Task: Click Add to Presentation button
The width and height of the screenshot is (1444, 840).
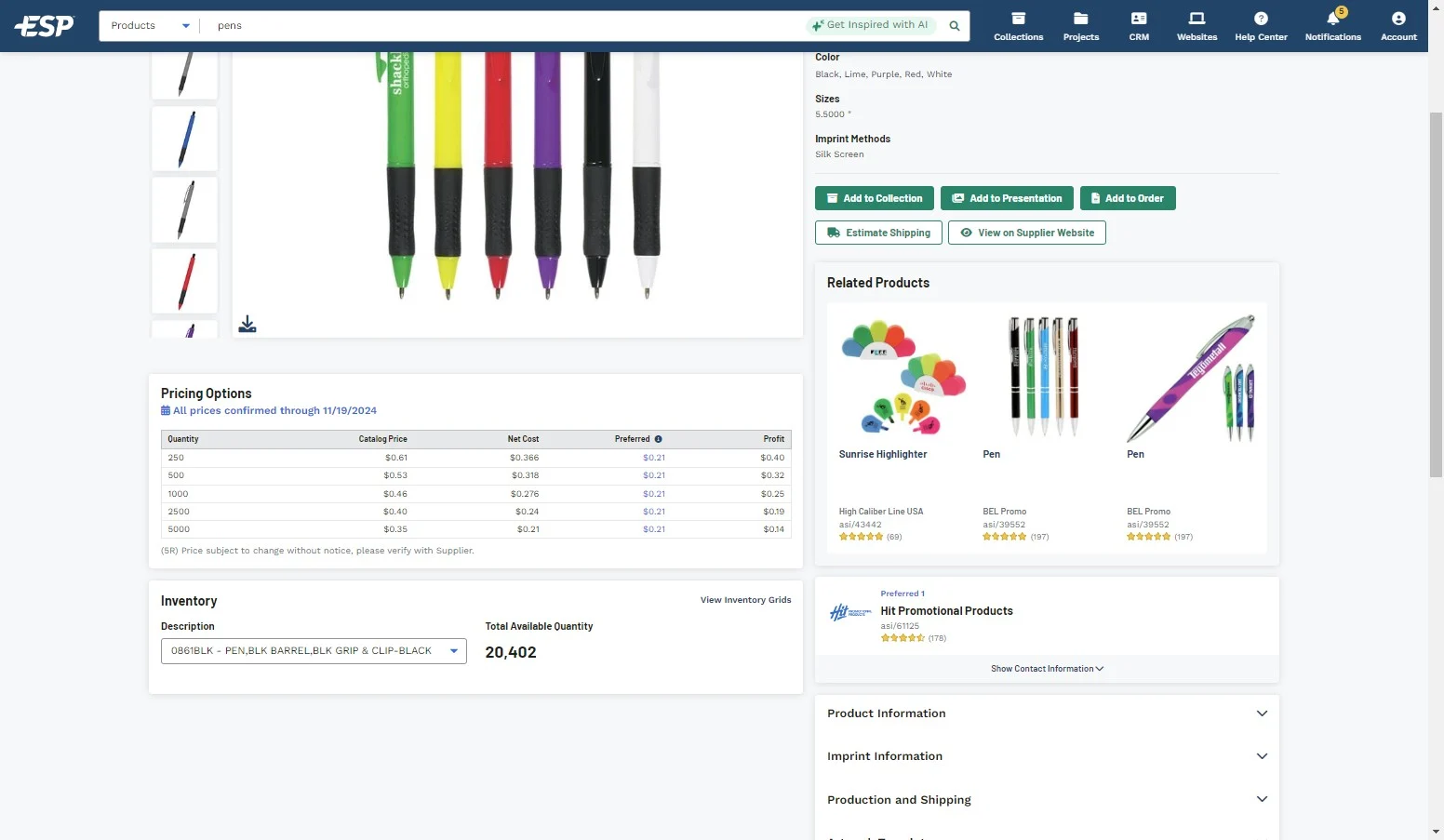Action: click(1007, 198)
